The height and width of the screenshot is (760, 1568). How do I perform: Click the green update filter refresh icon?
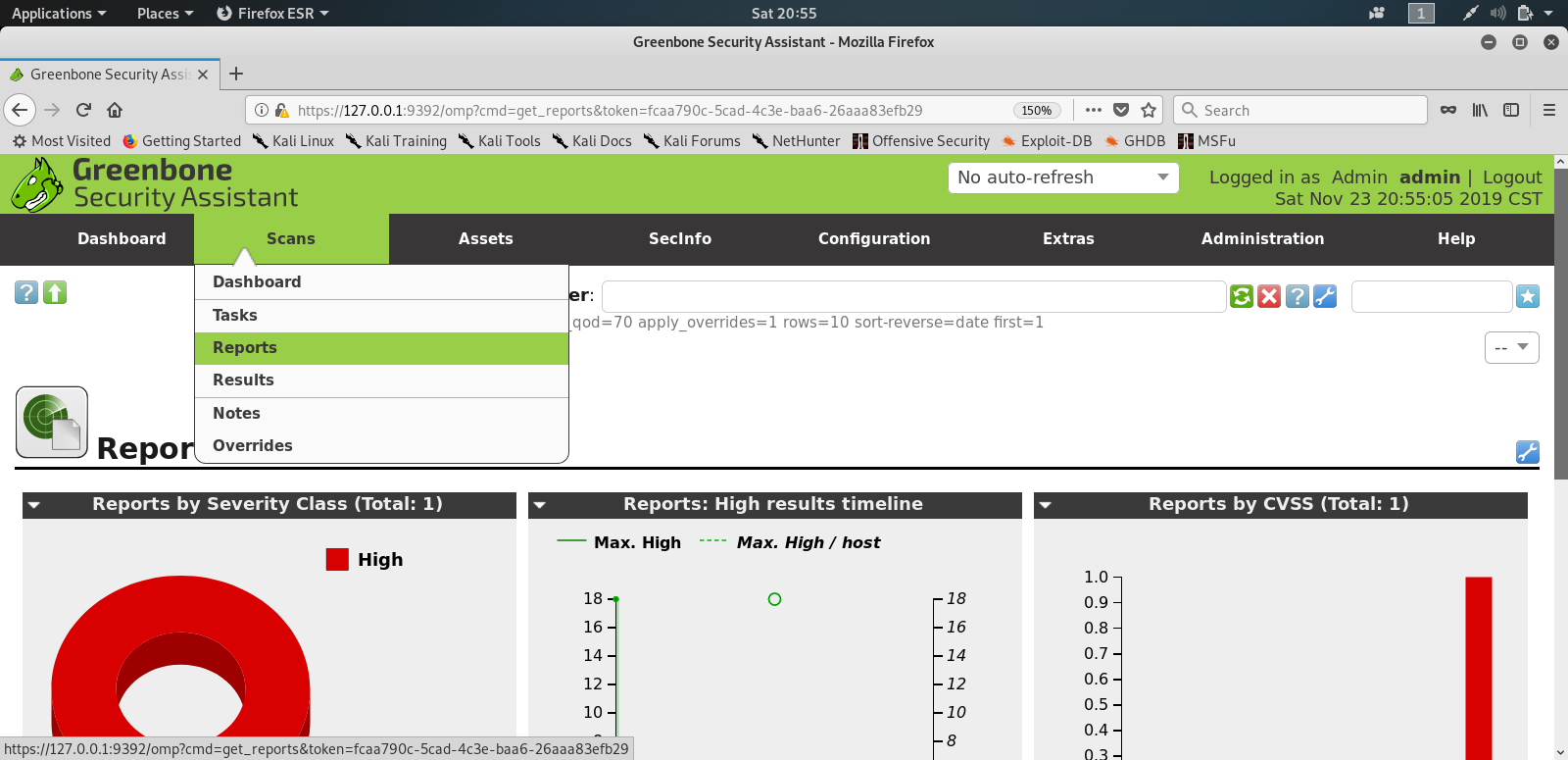point(1242,296)
